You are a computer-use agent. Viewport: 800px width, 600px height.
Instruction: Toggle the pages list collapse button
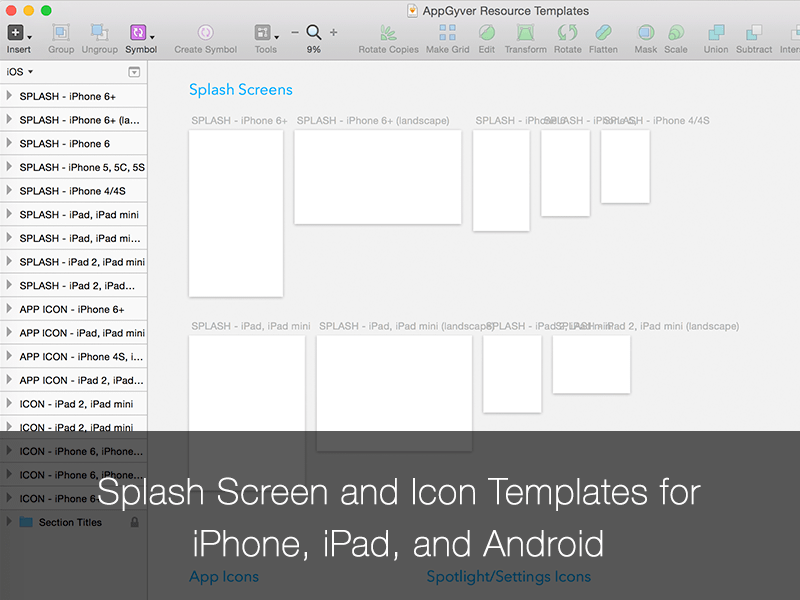(x=134, y=72)
